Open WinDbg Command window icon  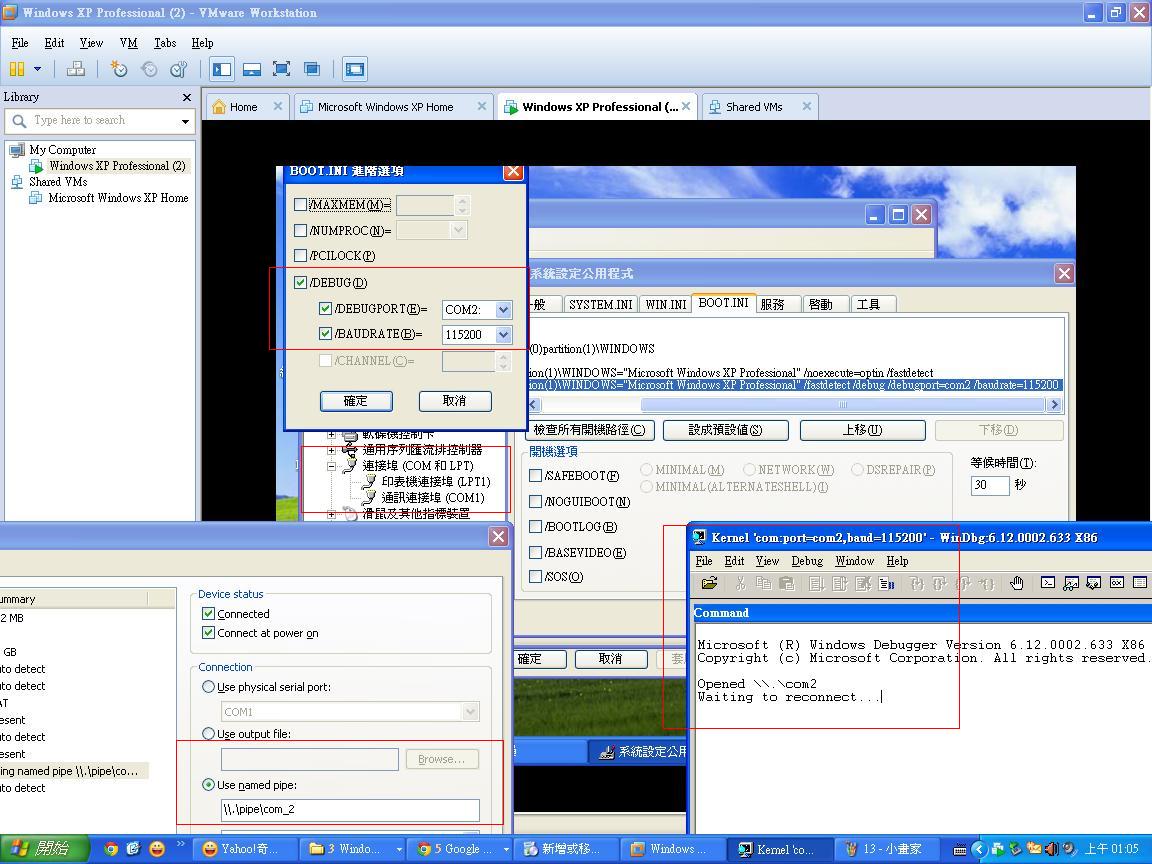click(x=1048, y=583)
